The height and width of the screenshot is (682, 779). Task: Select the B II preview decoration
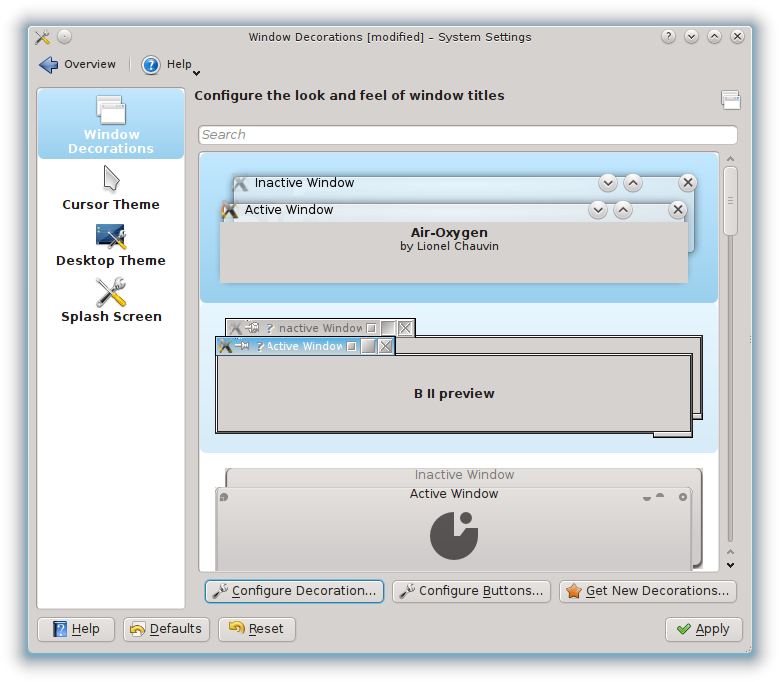click(459, 379)
